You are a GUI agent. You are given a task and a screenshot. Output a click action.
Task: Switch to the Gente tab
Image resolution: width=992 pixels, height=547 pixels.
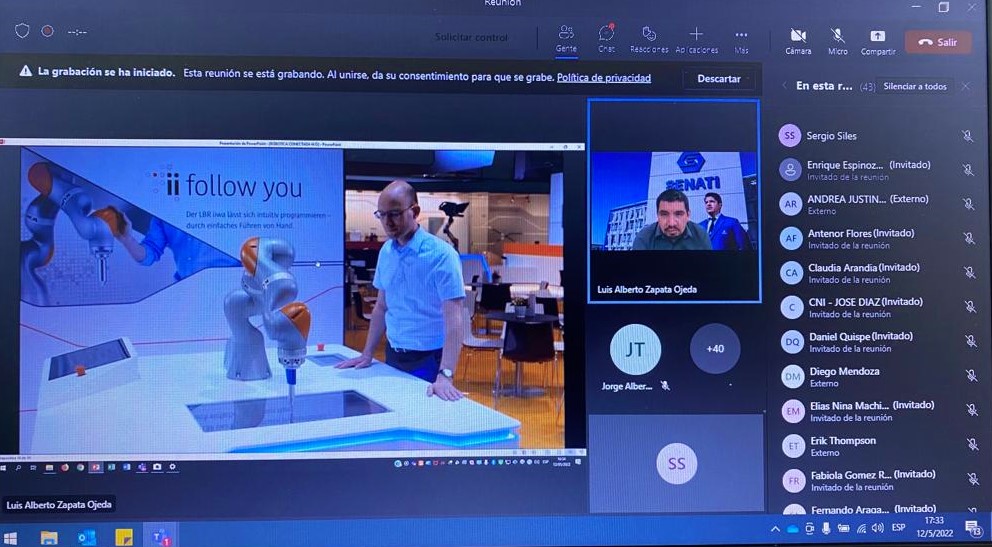click(566, 37)
